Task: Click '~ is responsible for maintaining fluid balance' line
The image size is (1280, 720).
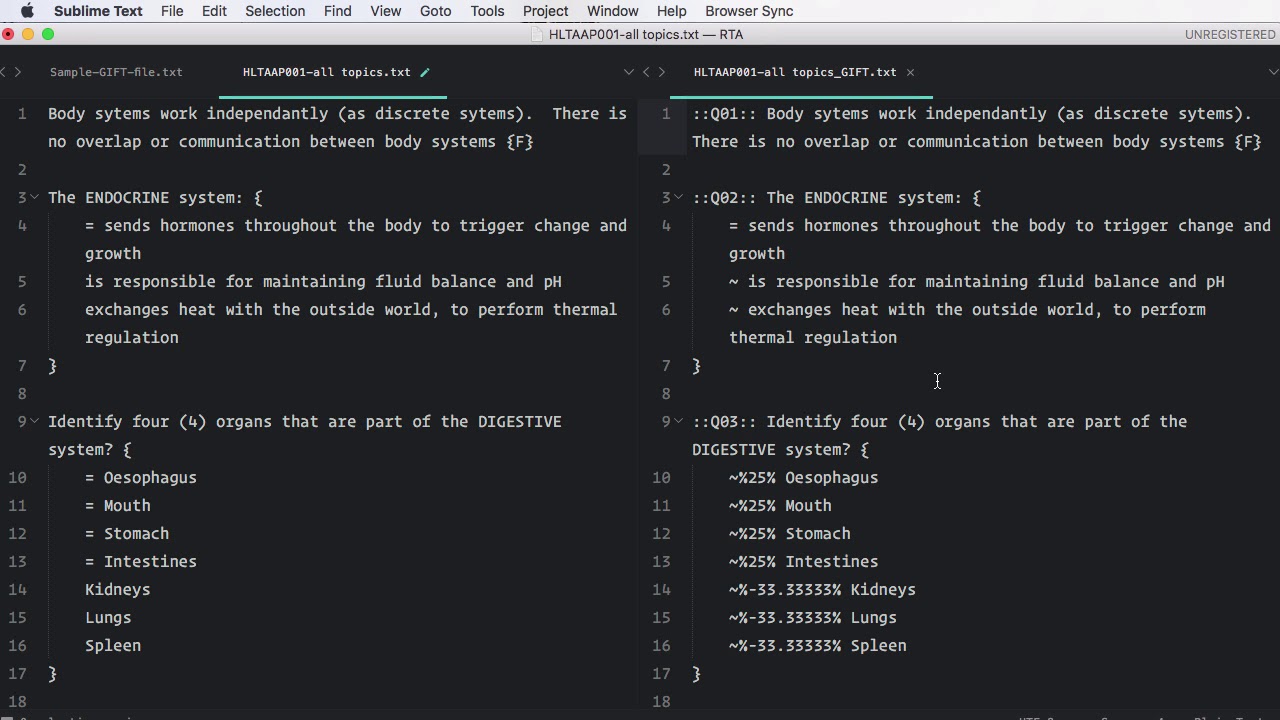Action: 977,281
